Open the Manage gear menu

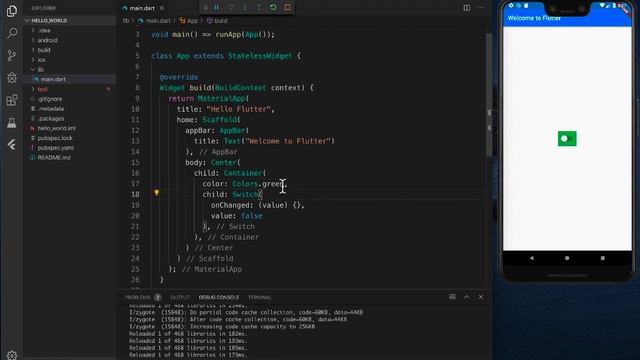12,355
